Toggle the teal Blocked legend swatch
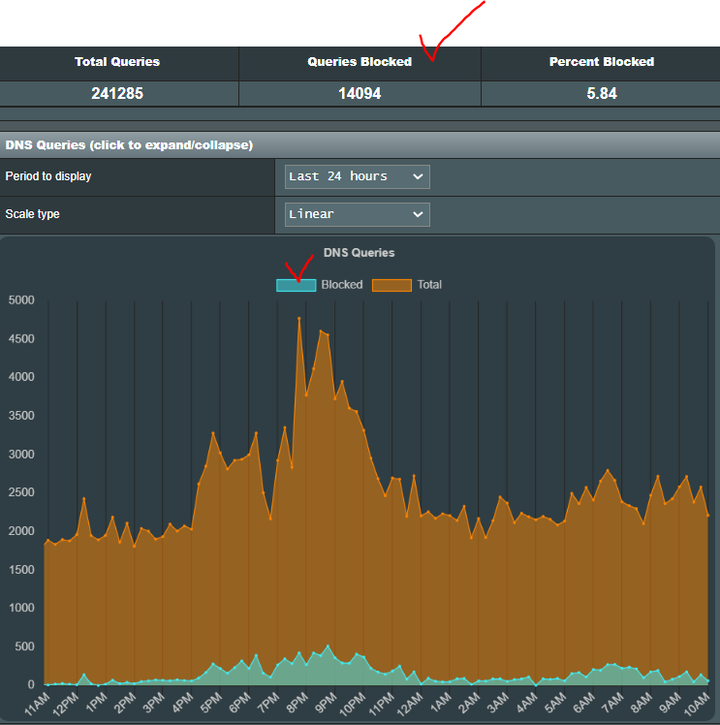 pos(296,285)
